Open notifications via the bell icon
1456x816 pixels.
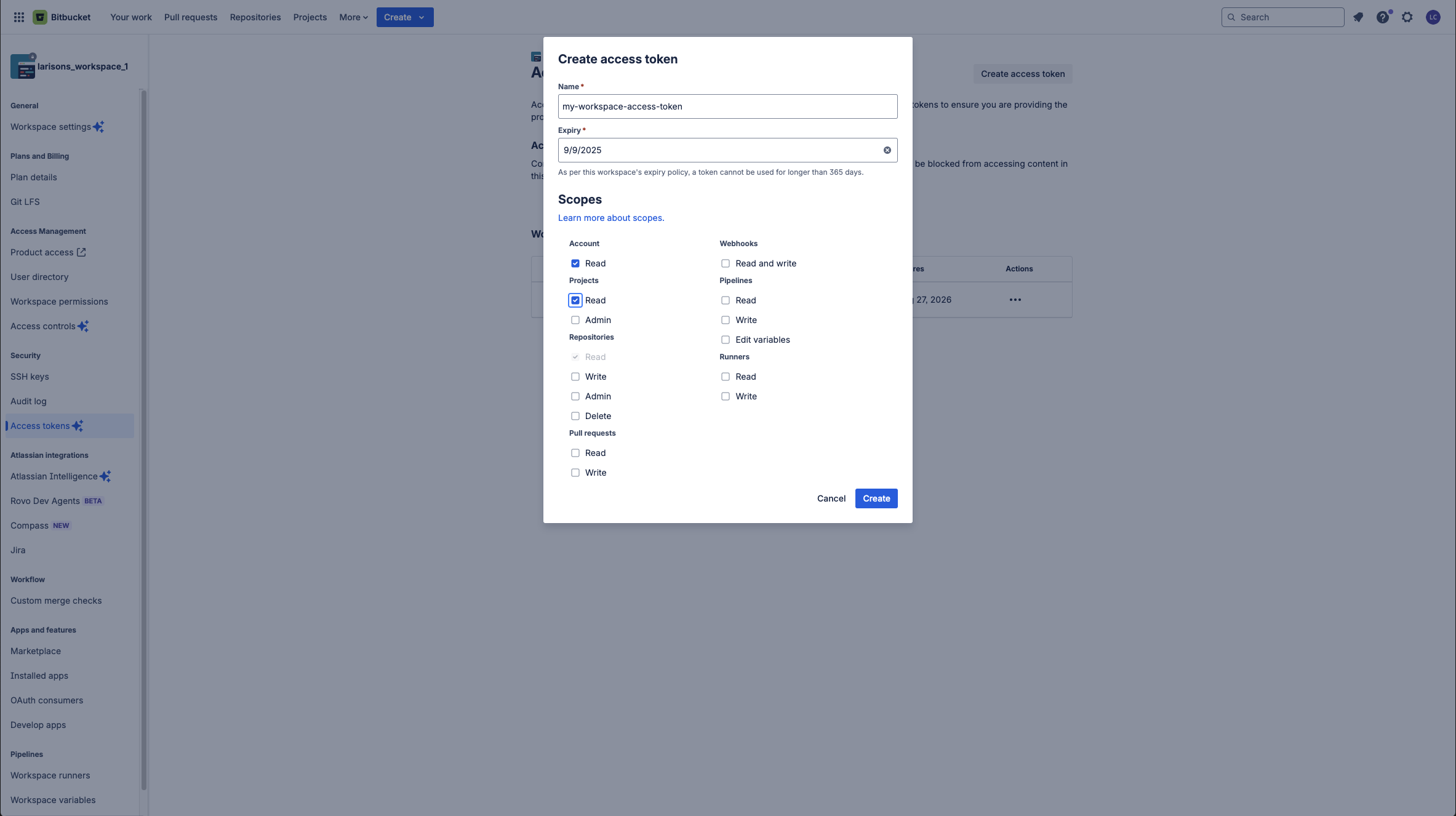(x=1358, y=17)
